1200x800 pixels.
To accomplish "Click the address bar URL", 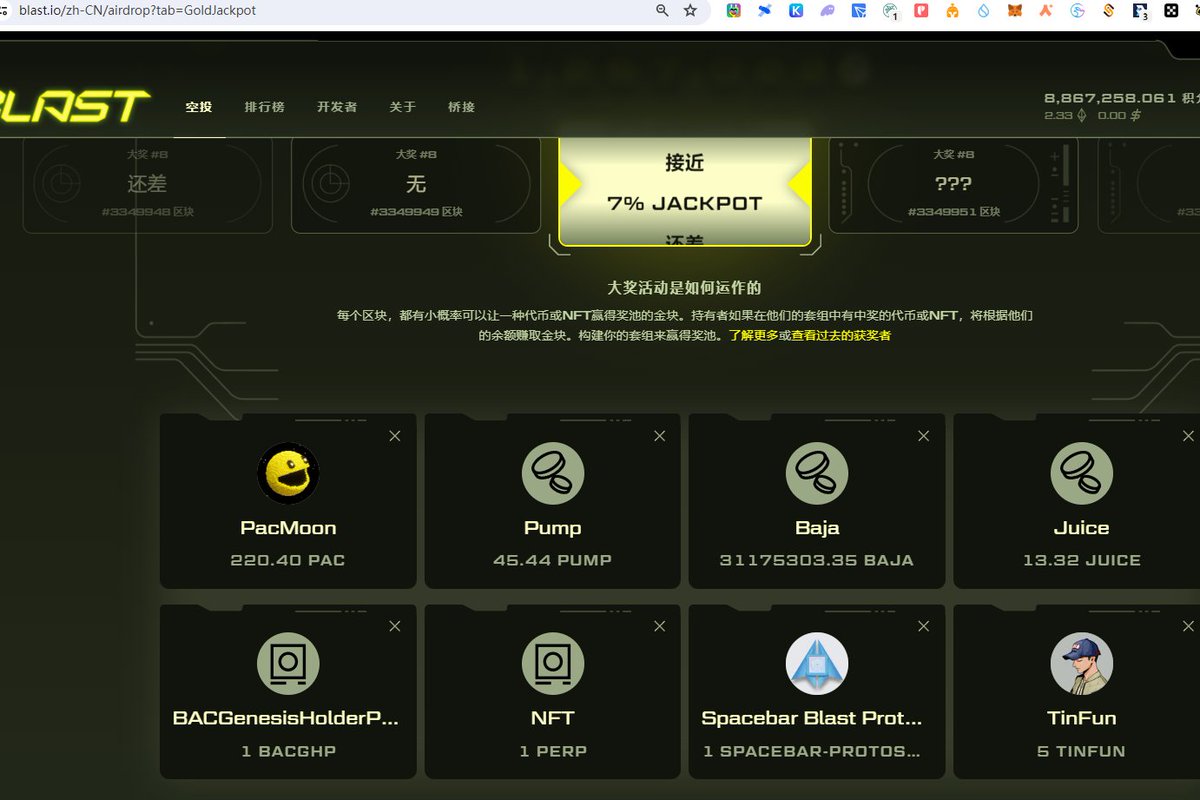I will click(137, 10).
